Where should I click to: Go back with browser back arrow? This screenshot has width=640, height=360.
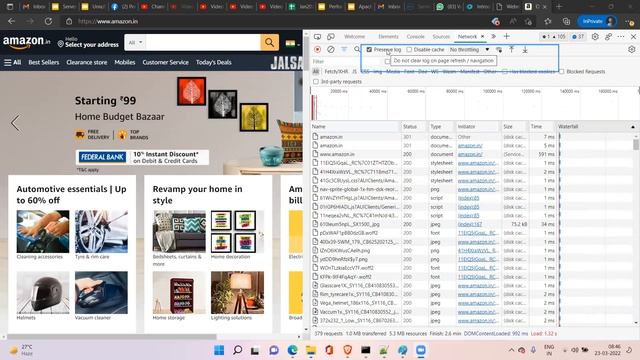click(12, 21)
